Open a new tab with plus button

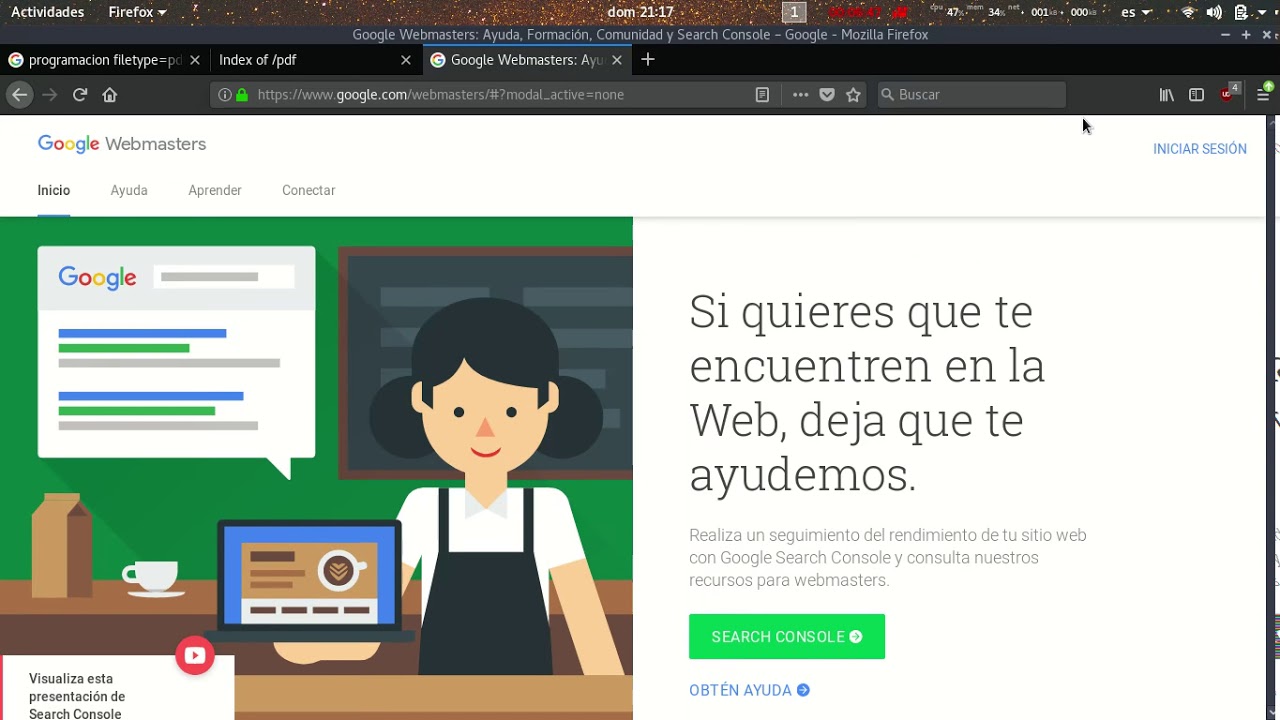[648, 60]
